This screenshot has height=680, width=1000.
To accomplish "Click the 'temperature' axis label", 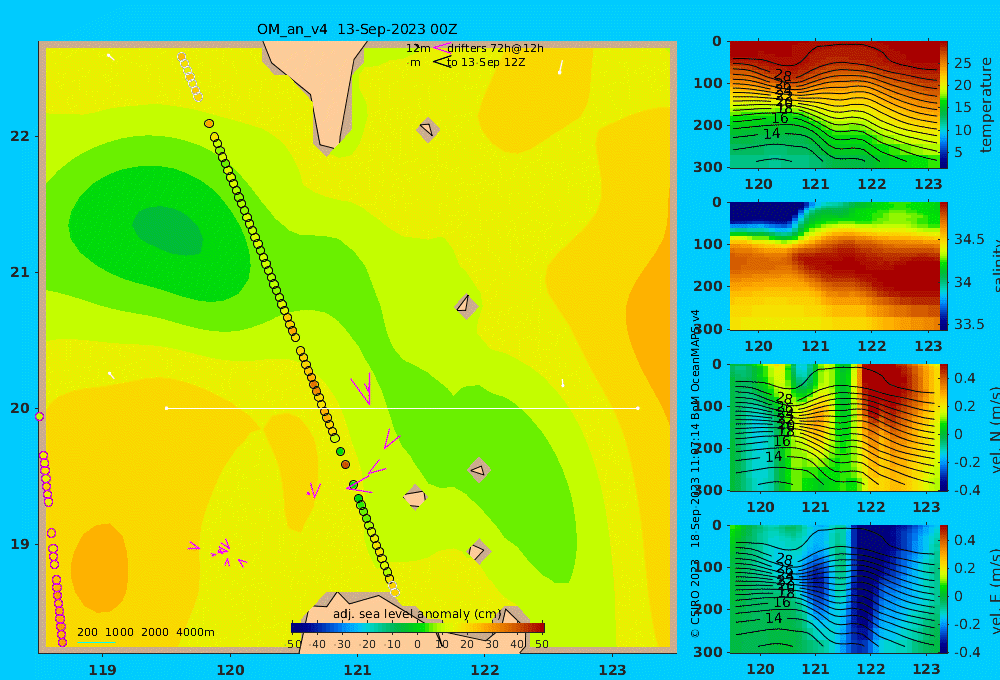I will tap(986, 105).
